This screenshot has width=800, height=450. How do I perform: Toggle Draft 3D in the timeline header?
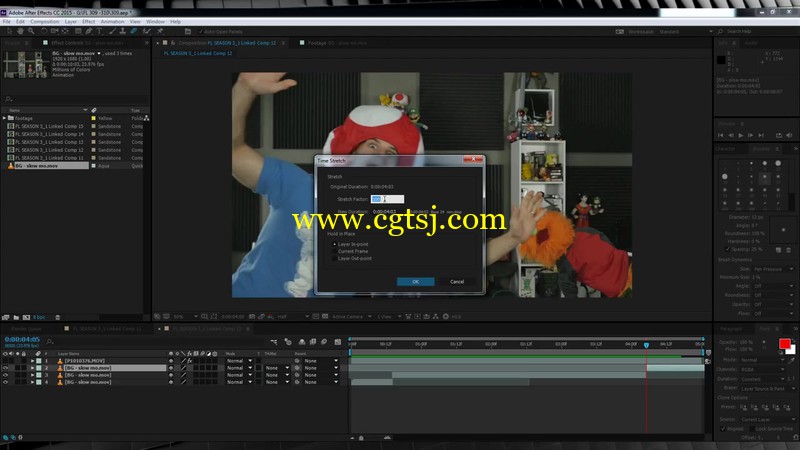click(288, 342)
